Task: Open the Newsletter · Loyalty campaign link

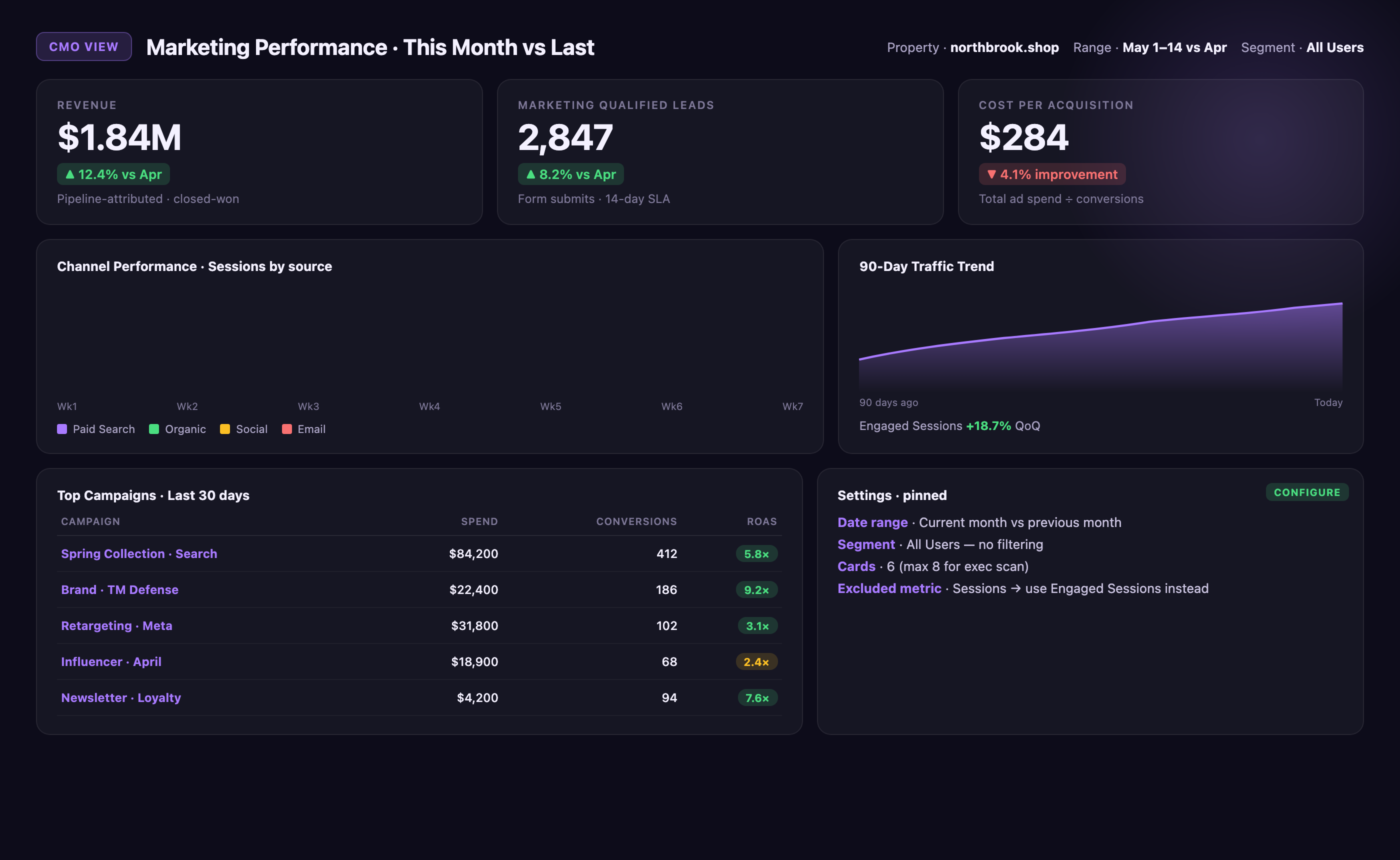Action: click(120, 697)
